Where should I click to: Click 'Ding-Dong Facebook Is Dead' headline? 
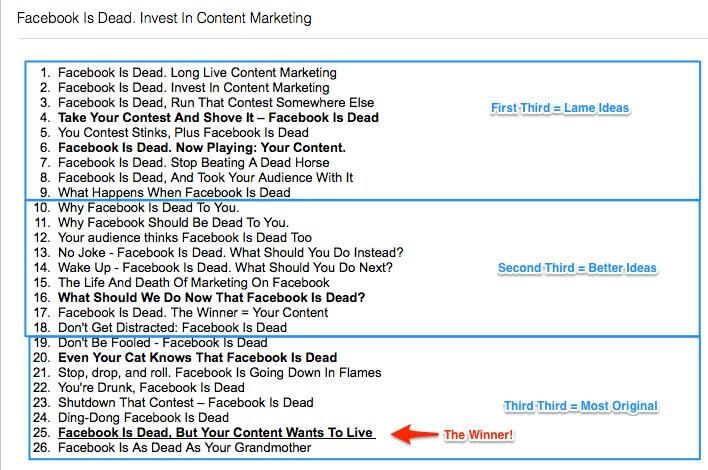[x=143, y=417]
